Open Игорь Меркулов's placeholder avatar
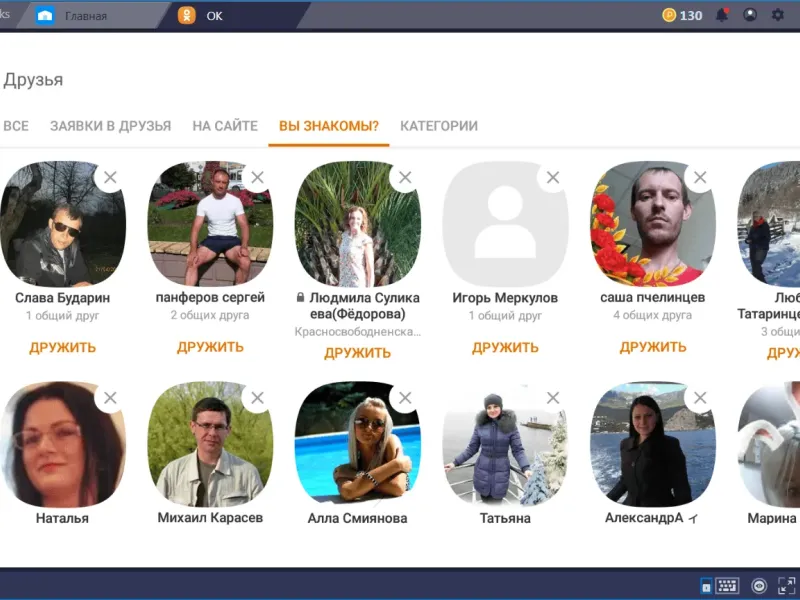The height and width of the screenshot is (600, 800). [505, 223]
